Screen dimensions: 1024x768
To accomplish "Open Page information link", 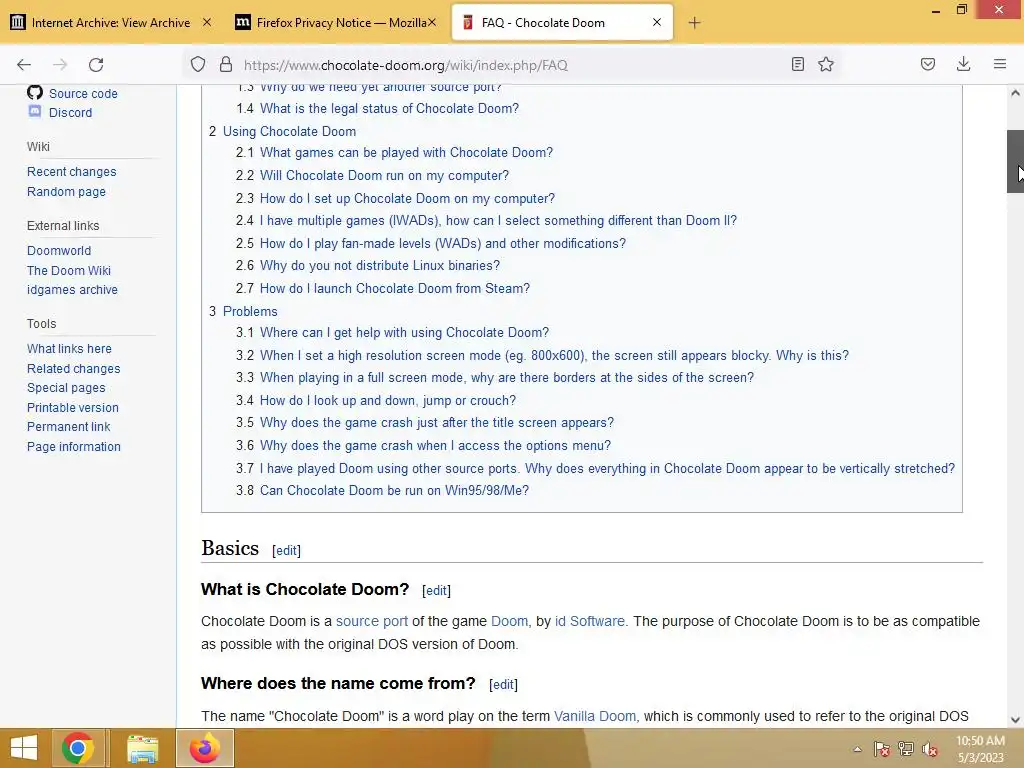I will [x=74, y=447].
